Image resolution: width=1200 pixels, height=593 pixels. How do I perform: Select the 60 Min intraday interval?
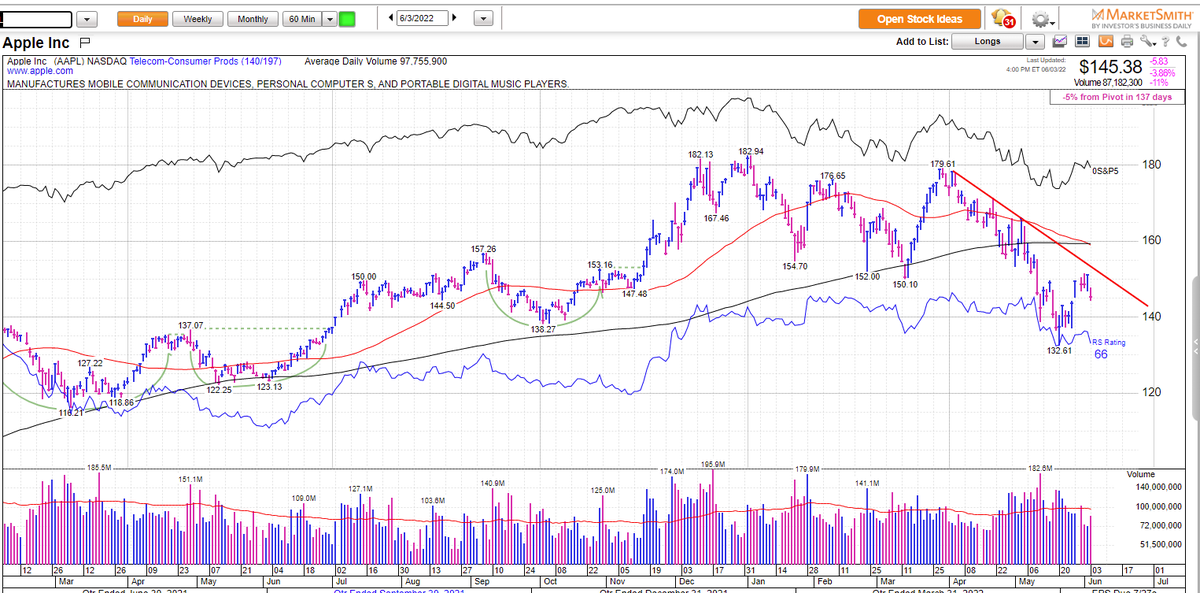click(x=302, y=19)
